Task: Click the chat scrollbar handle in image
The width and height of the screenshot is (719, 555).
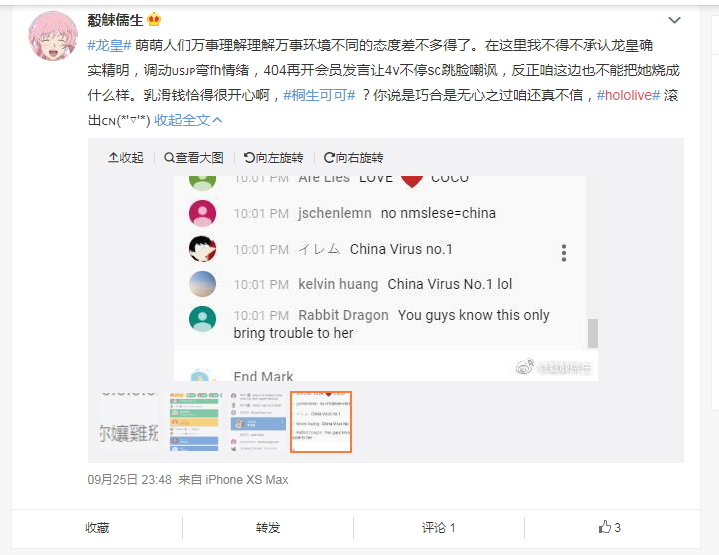Action: pos(593,333)
